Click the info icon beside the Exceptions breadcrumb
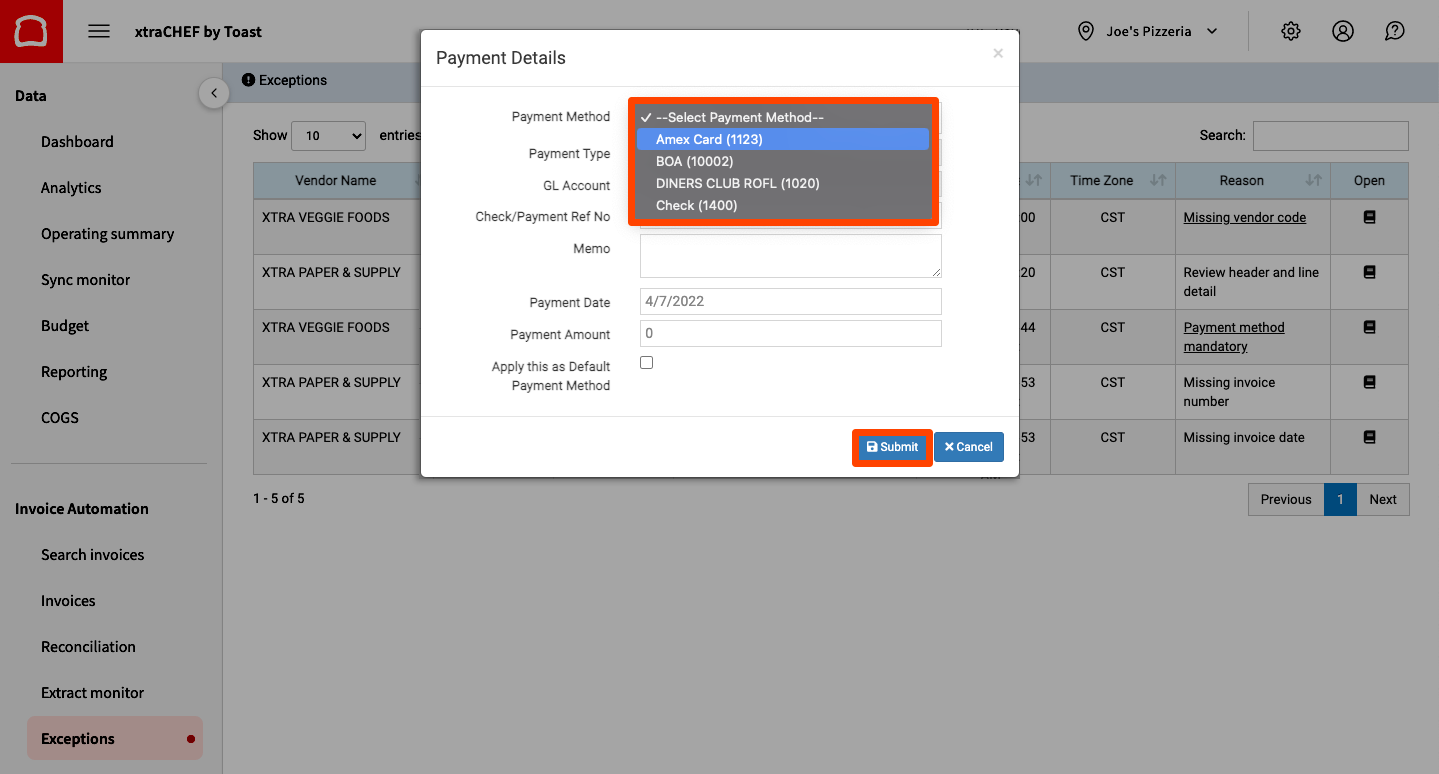This screenshot has height=774, width=1439. pyautogui.click(x=248, y=80)
